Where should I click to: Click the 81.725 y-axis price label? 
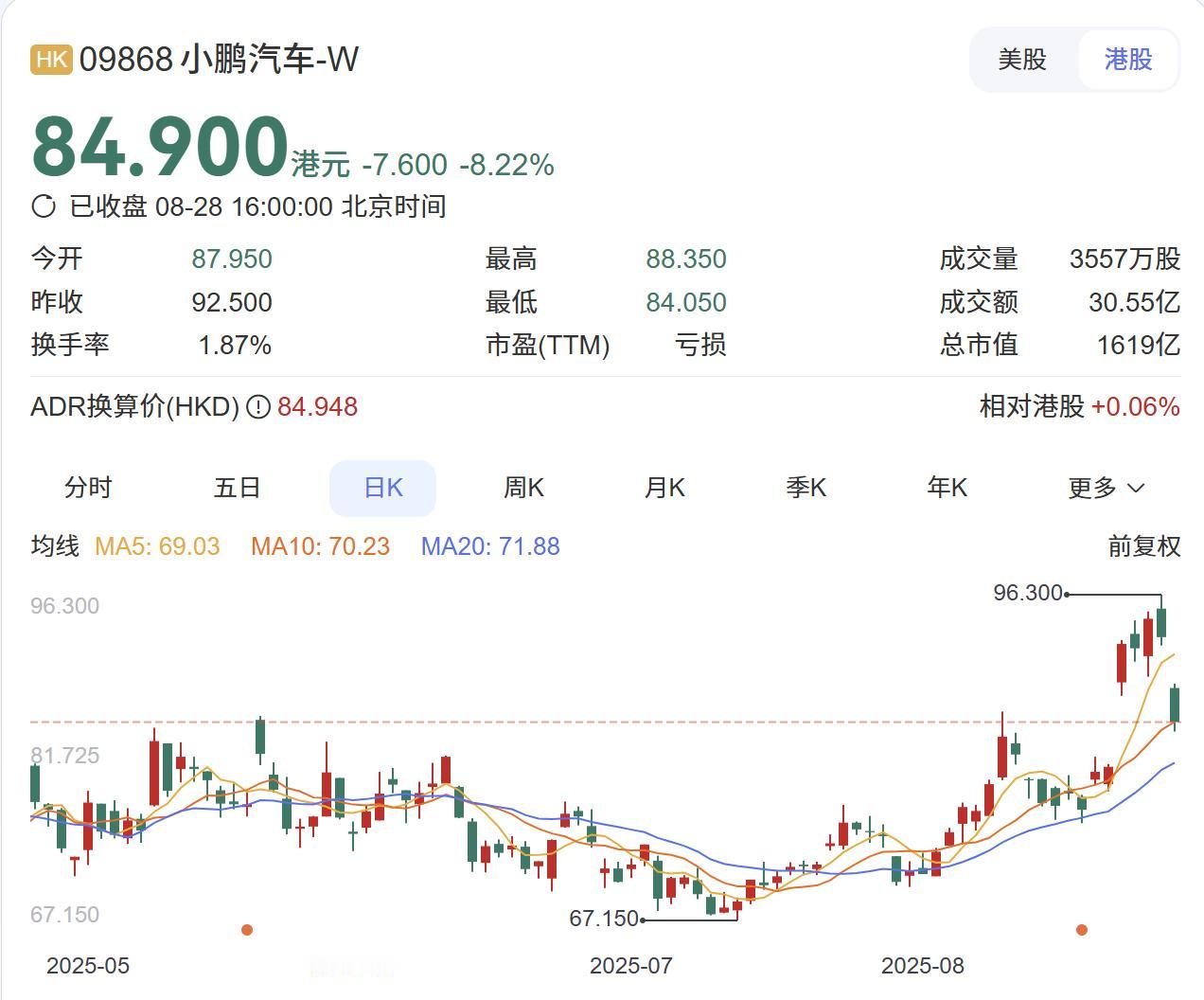click(x=64, y=756)
